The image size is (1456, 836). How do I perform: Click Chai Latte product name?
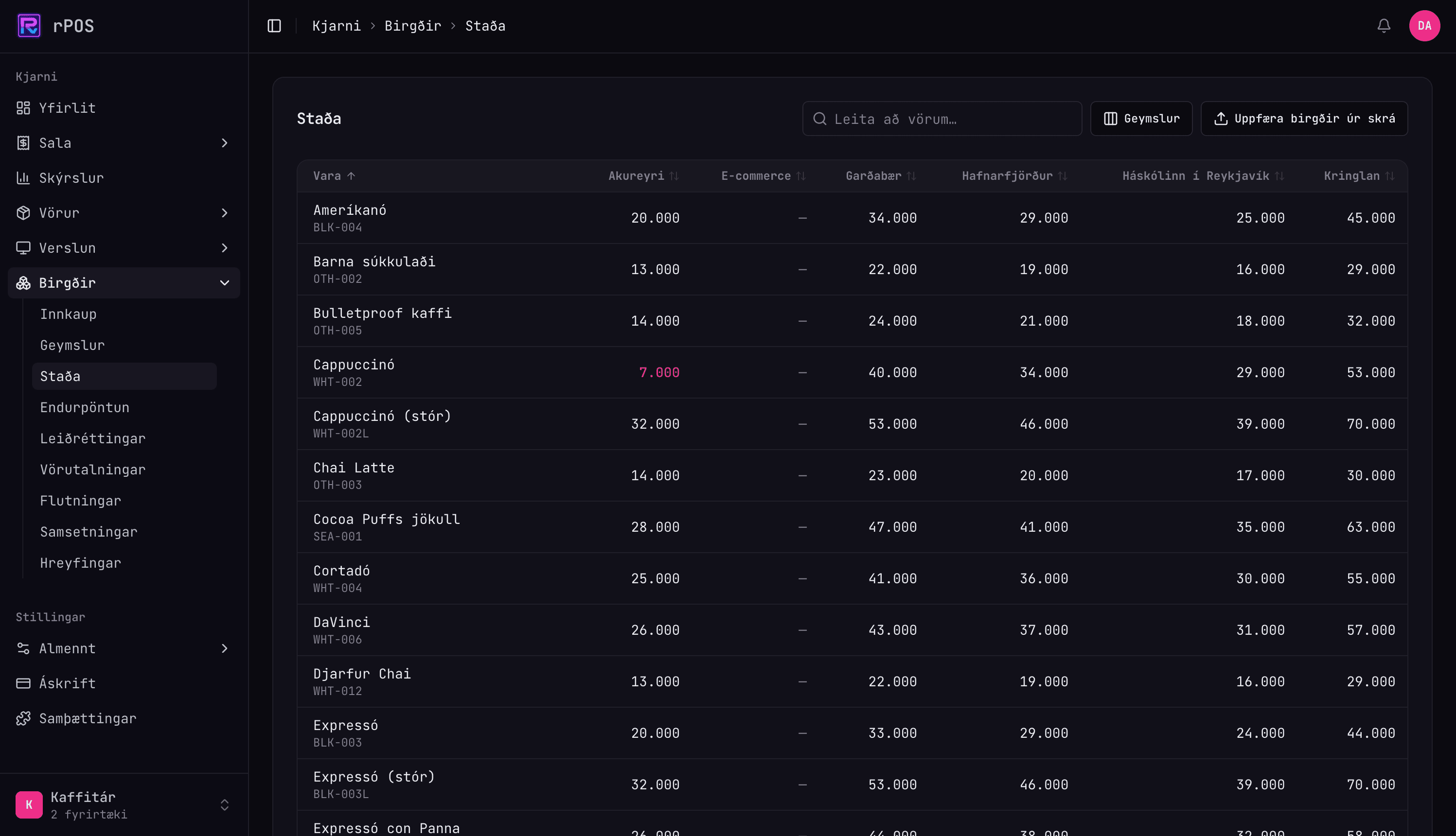click(x=354, y=468)
